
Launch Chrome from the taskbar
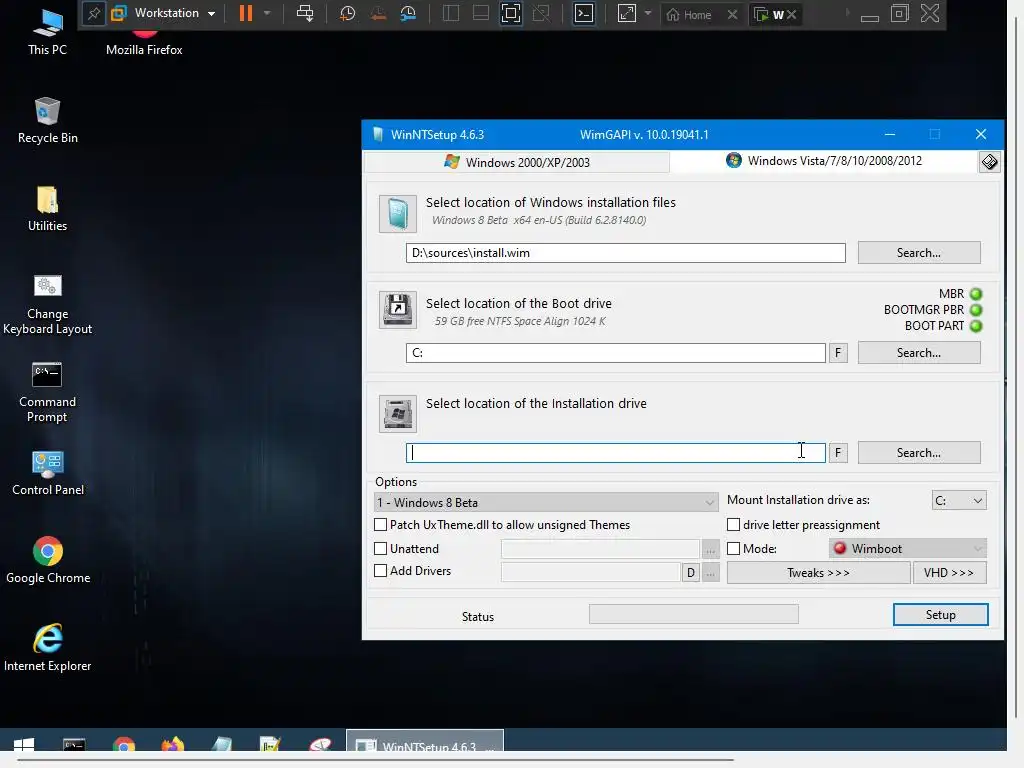[123, 746]
